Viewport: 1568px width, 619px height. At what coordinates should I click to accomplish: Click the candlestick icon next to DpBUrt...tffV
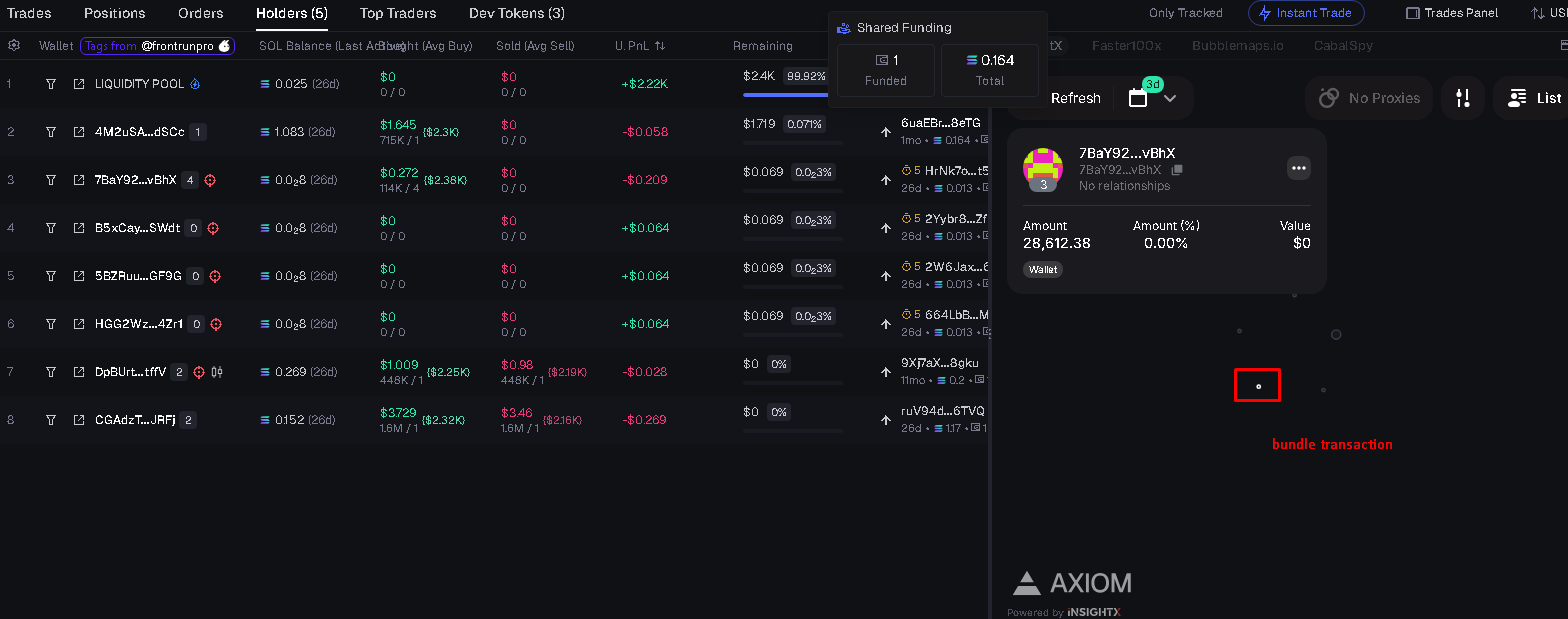[x=217, y=372]
